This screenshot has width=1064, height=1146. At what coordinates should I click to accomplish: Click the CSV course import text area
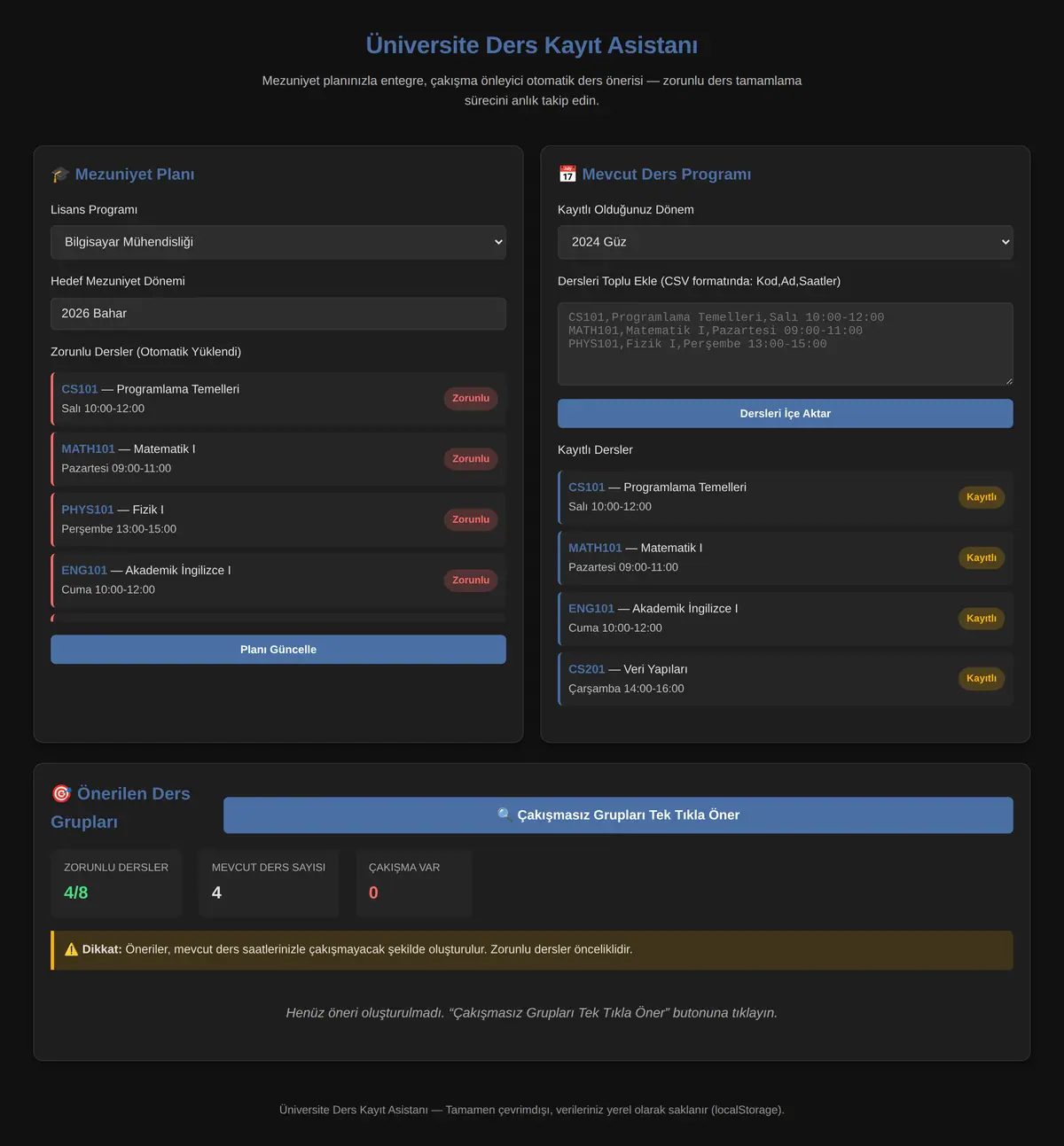pyautogui.click(x=786, y=344)
